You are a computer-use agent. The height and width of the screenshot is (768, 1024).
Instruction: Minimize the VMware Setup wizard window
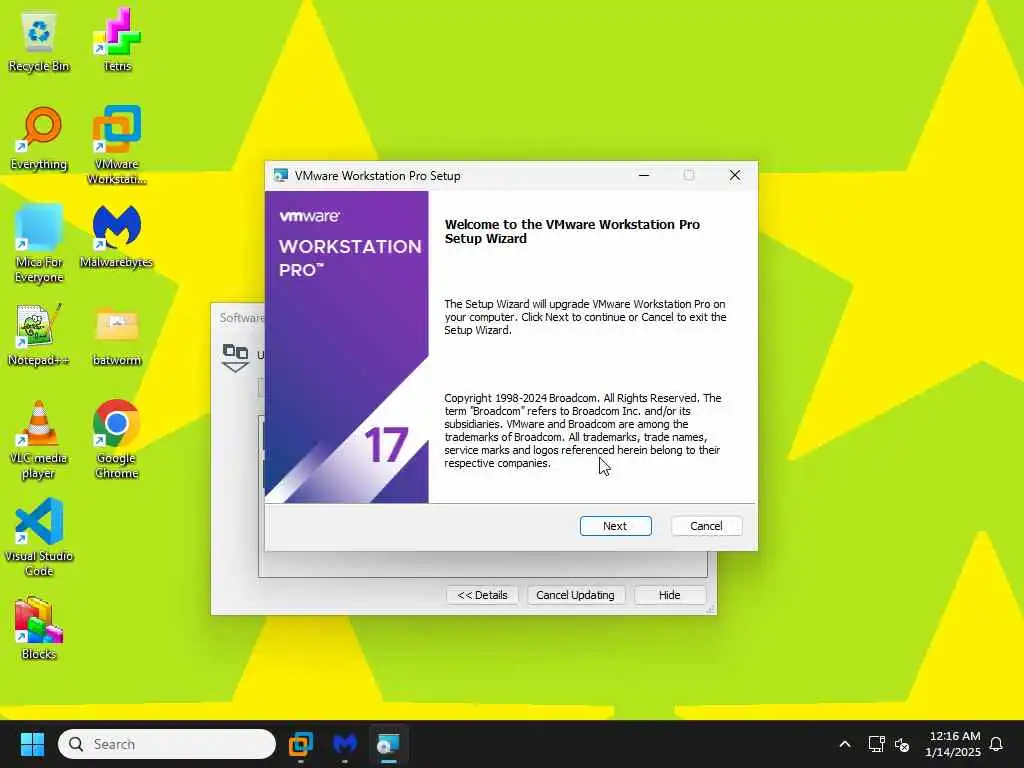(x=644, y=175)
